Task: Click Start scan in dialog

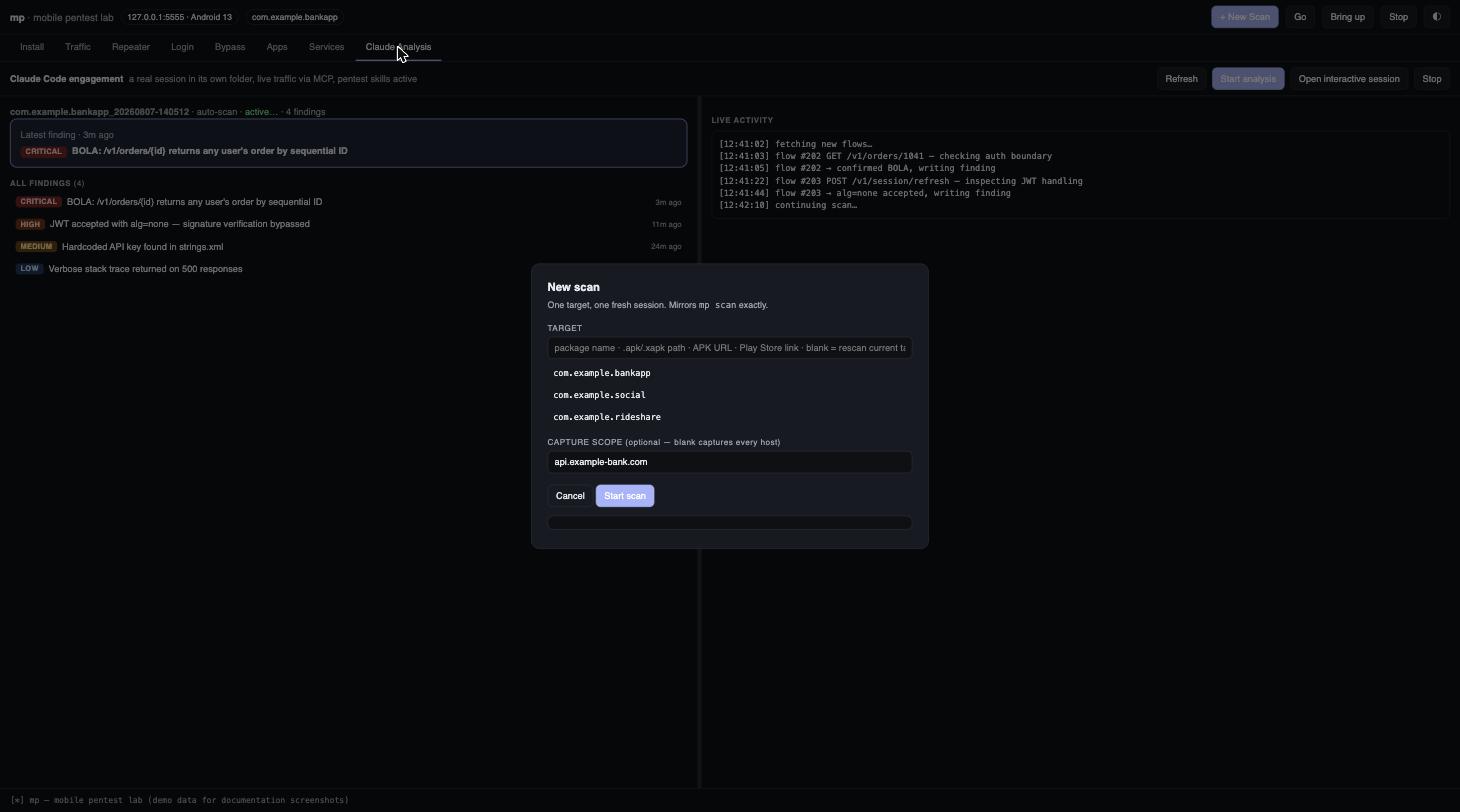Action: coord(625,496)
